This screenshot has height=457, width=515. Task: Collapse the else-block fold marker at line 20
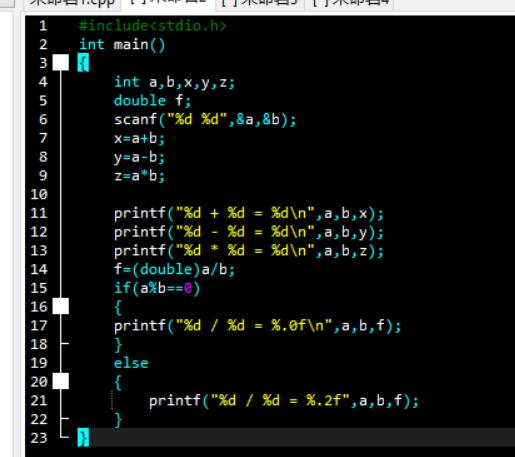tap(61, 381)
